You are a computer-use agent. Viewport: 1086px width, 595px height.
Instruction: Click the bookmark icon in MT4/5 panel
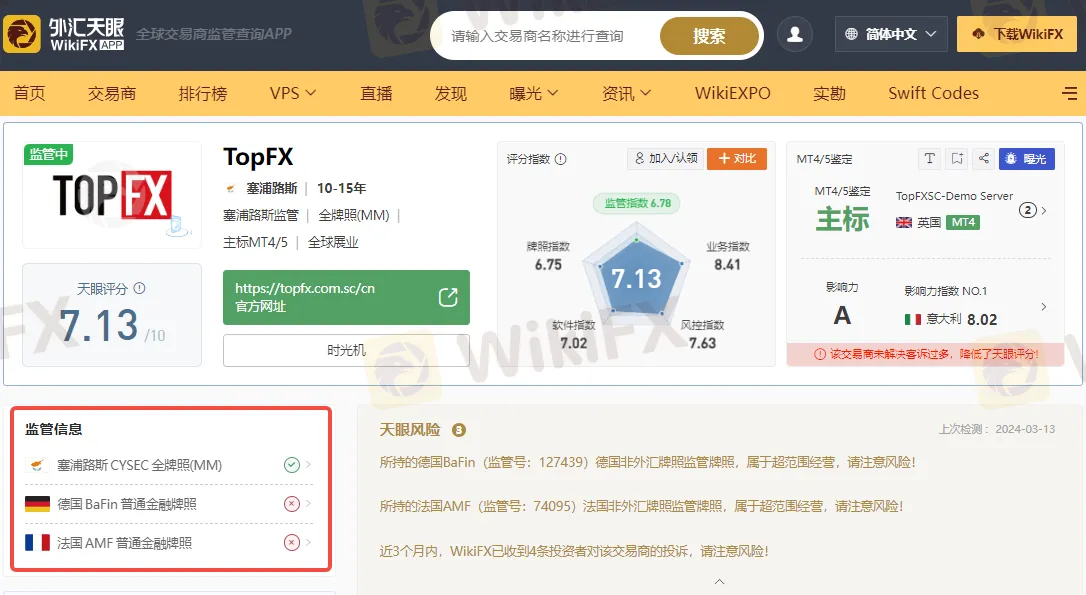[956, 159]
